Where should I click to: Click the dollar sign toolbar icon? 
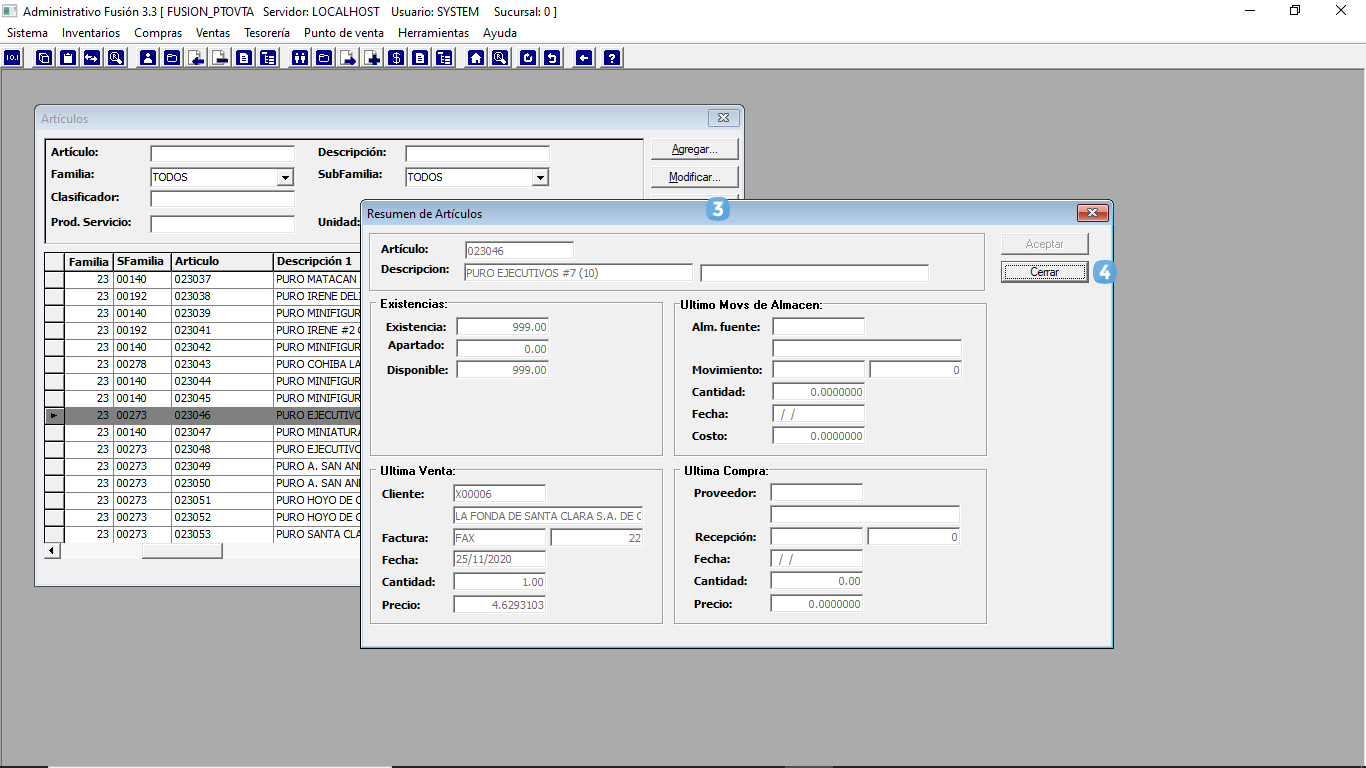point(396,58)
